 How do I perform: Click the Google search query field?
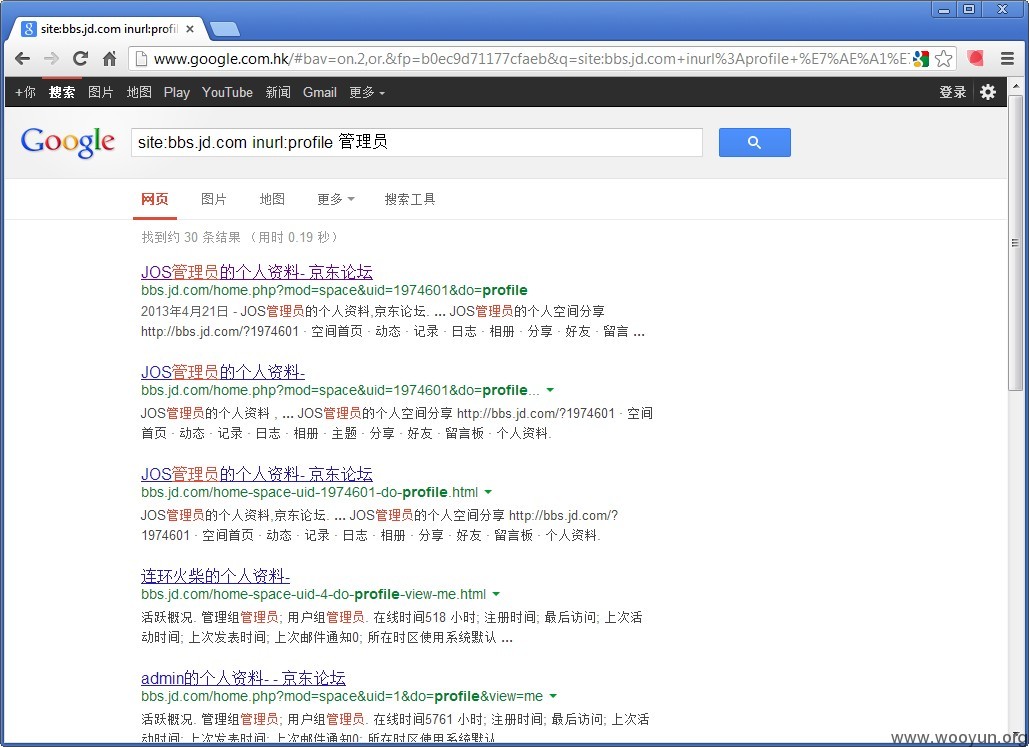point(417,142)
